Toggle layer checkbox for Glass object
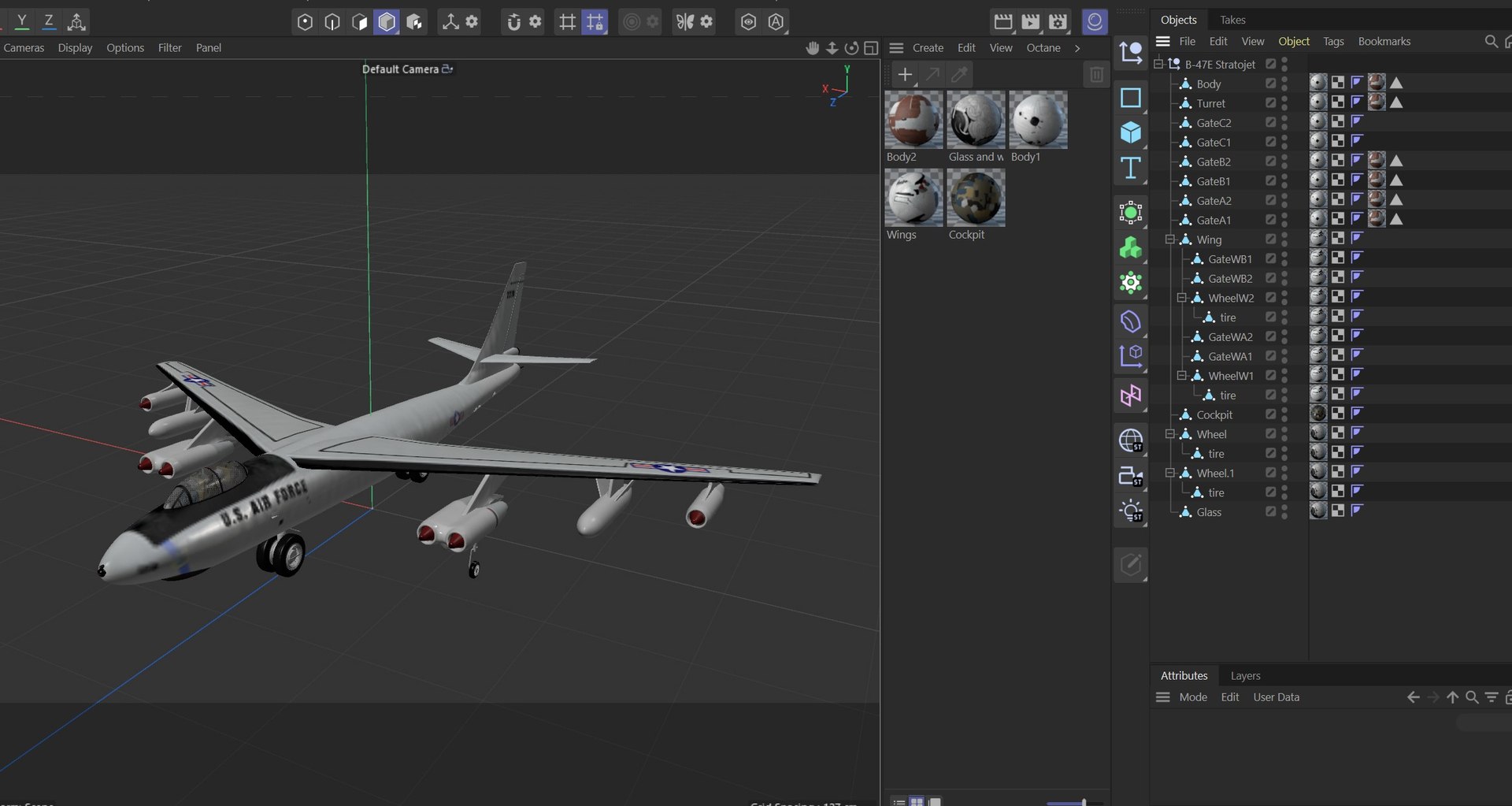1512x806 pixels. pyautogui.click(x=1270, y=512)
